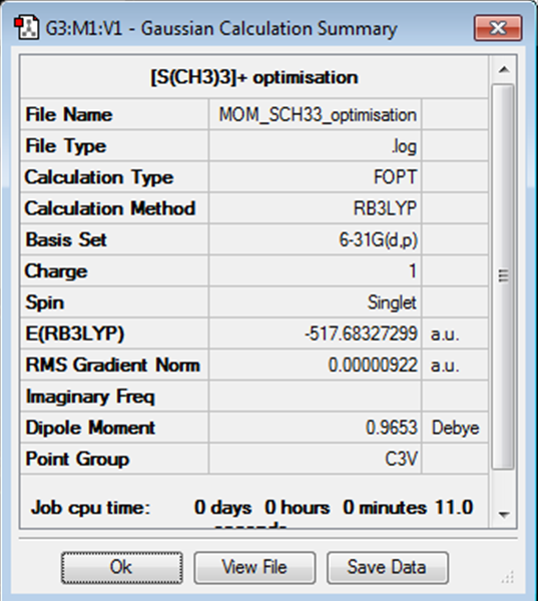
Task: Click the 'RB3LYP' calculation method value
Action: tap(385, 209)
